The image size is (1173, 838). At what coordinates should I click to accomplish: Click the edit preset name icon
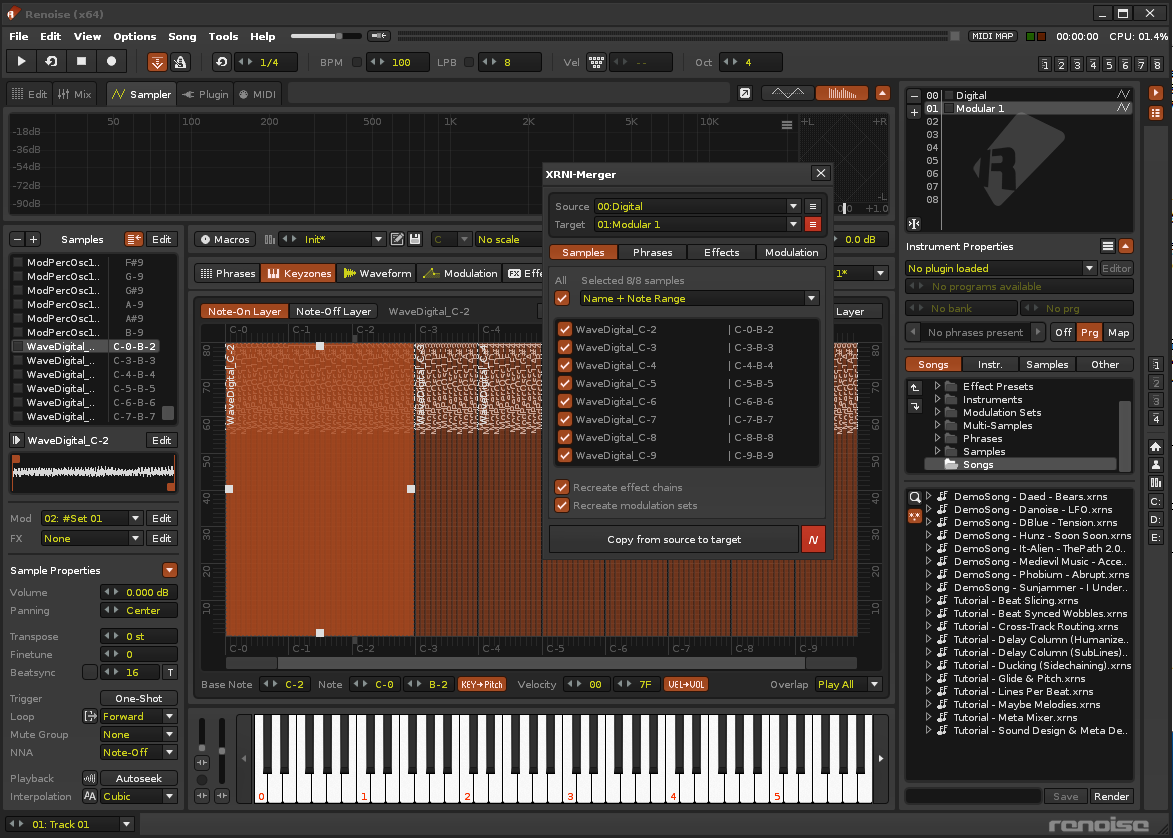tap(397, 239)
